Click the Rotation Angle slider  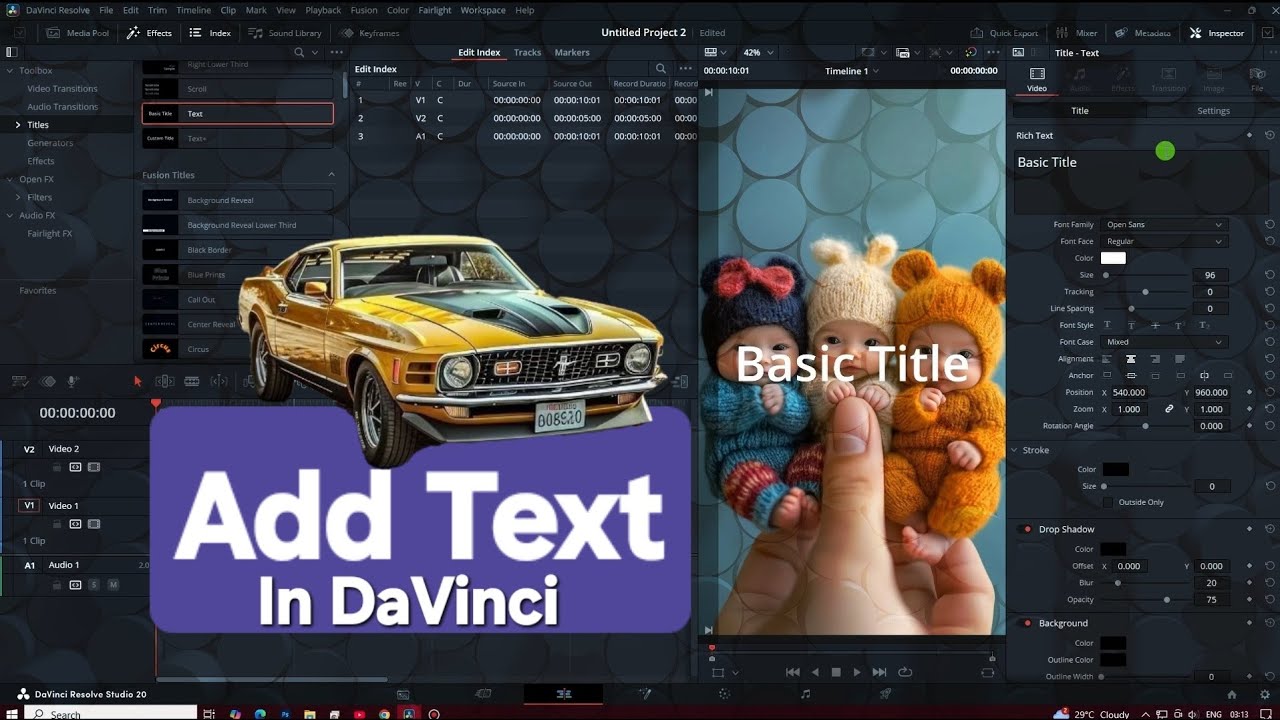click(x=1145, y=426)
